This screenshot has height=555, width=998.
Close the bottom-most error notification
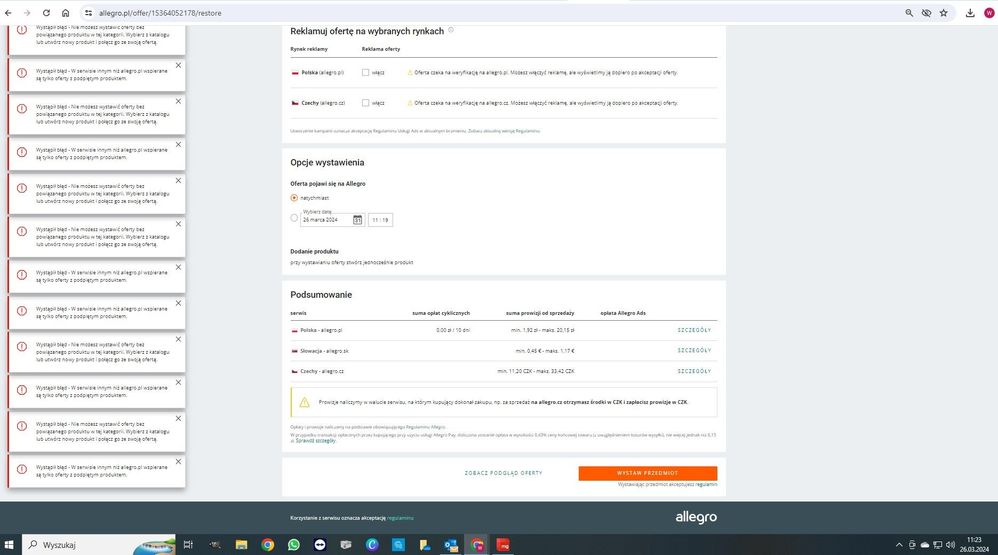click(x=178, y=461)
